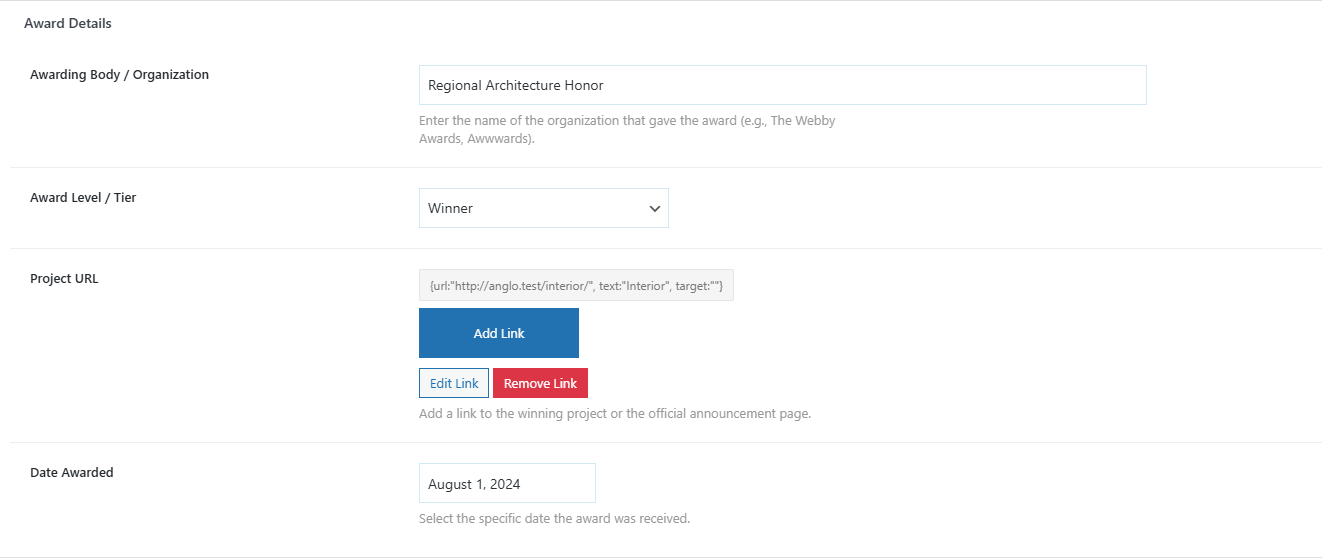Screen dimensions: 1322x559
Task: Open the Award Level / Tier dropdown
Action: (543, 208)
